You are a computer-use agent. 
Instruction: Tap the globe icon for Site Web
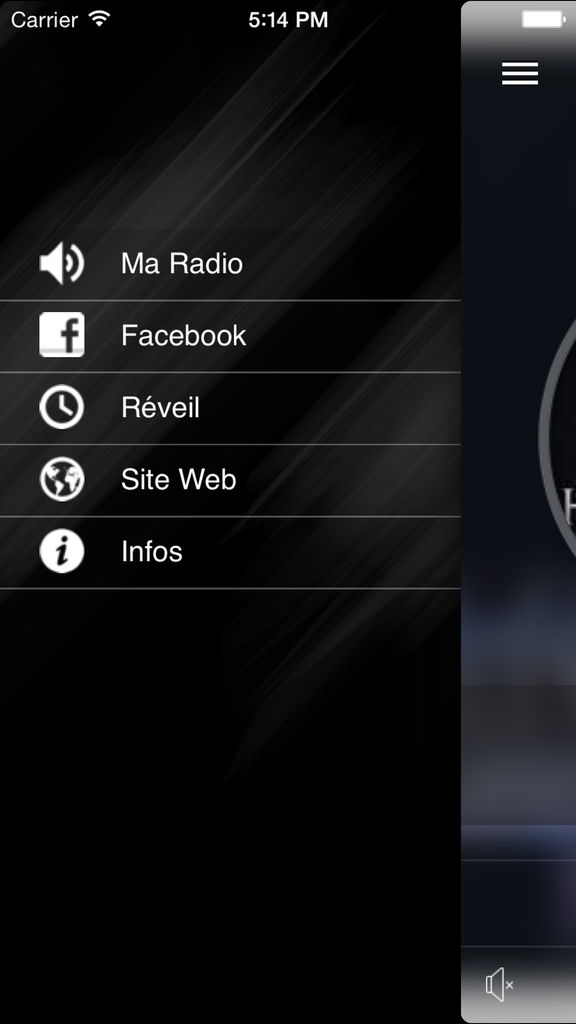pos(61,479)
